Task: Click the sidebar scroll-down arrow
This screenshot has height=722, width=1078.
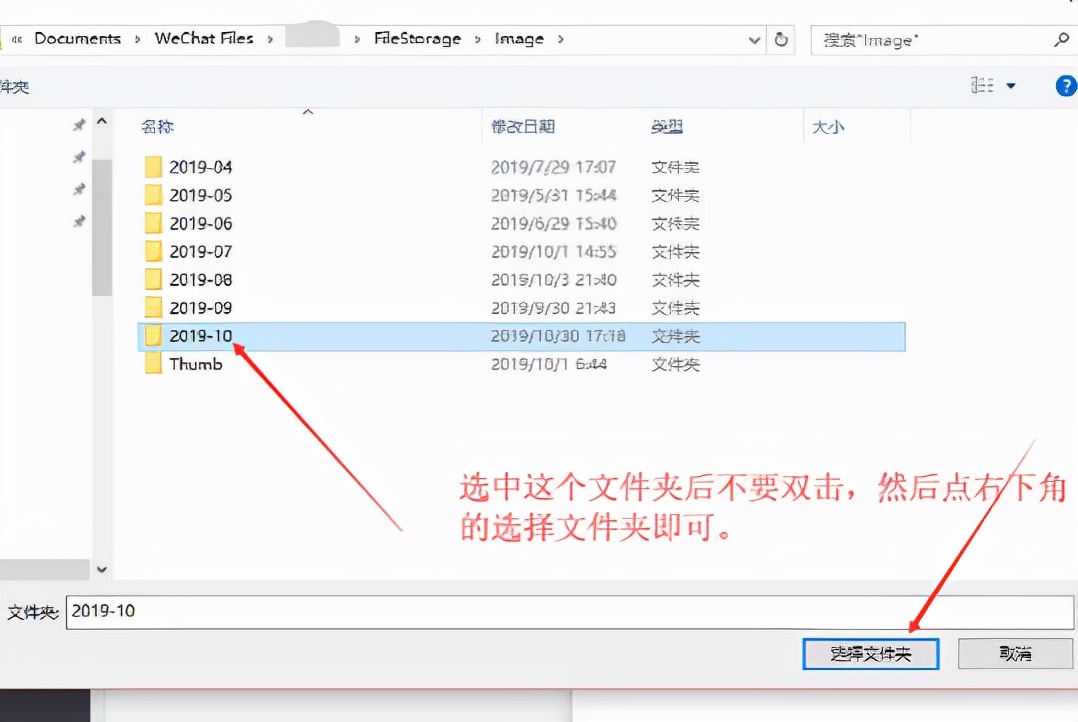Action: 101,568
